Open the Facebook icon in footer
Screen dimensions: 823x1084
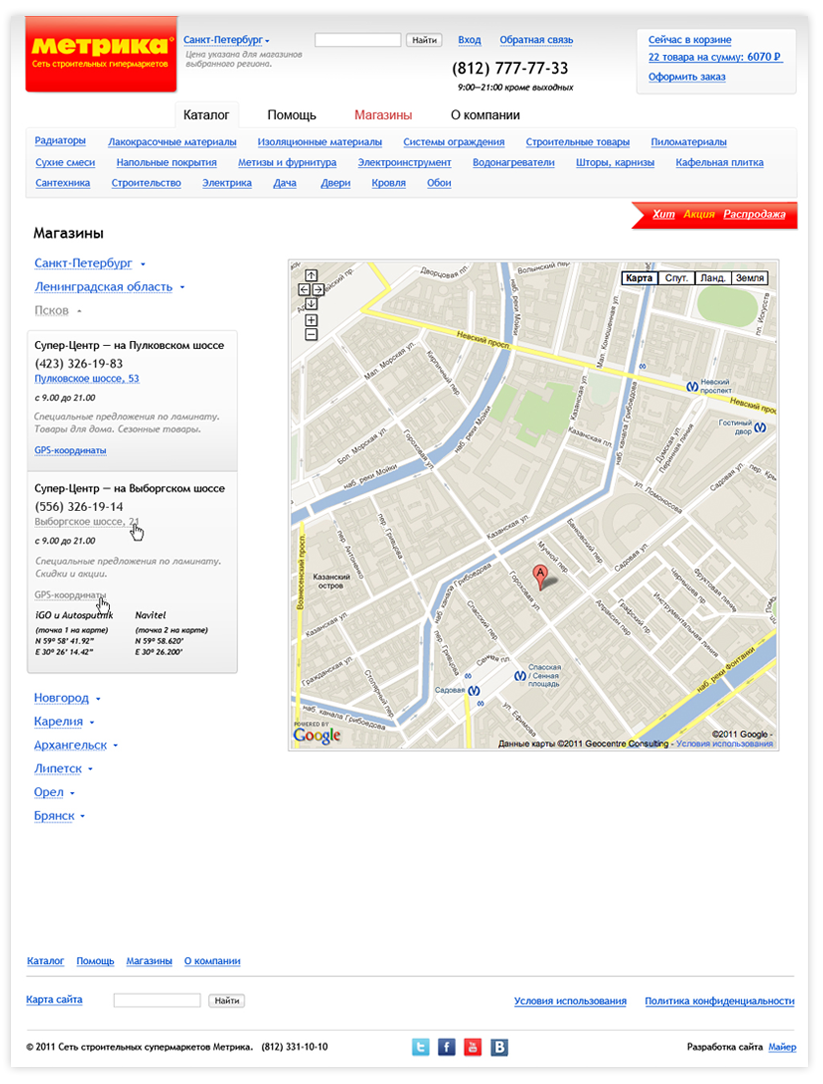pos(447,1047)
